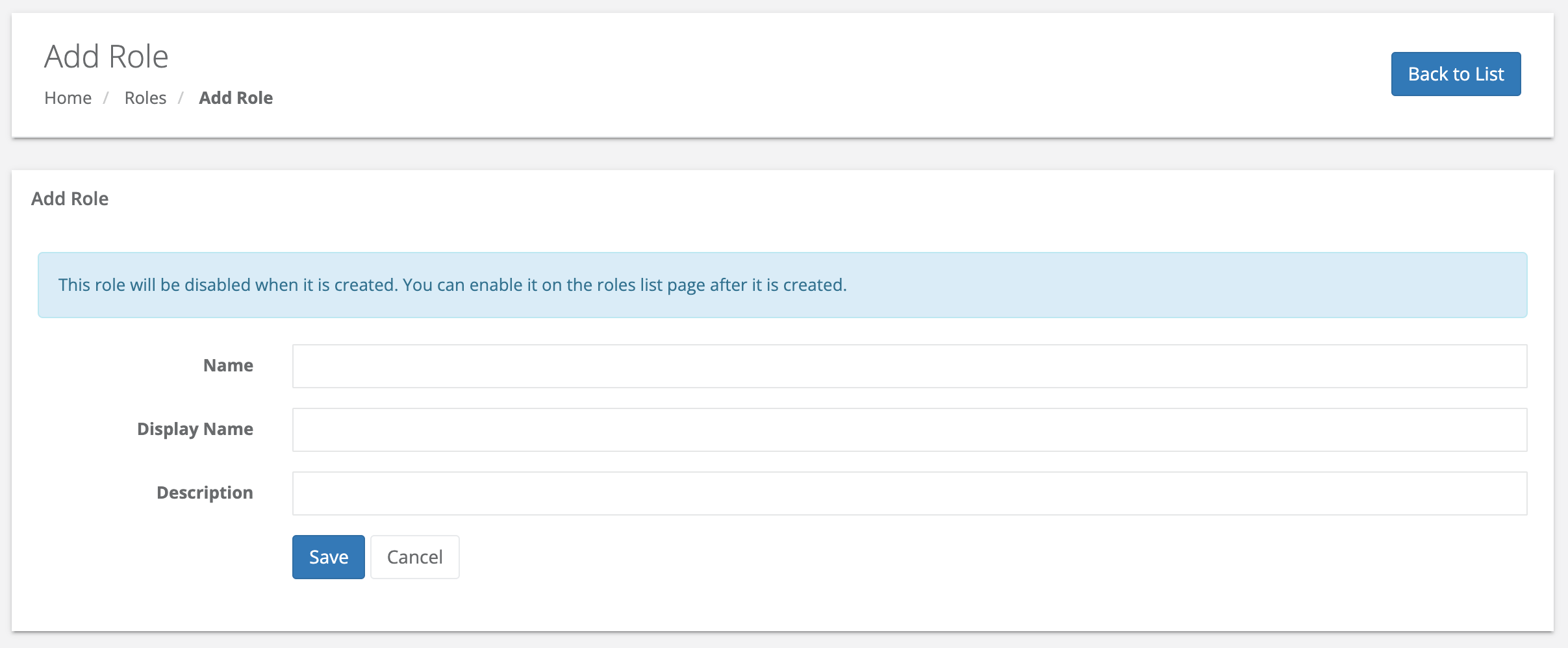The height and width of the screenshot is (648, 1568).
Task: Click Cancel to discard the role
Action: coord(414,556)
